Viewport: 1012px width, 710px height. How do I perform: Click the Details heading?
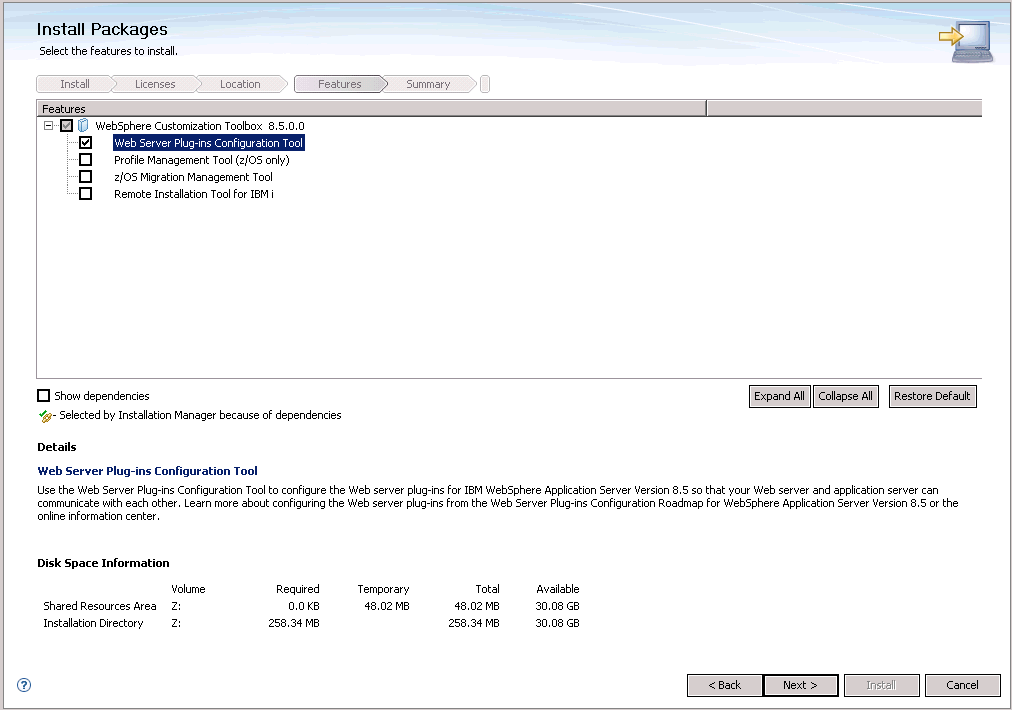pos(57,447)
